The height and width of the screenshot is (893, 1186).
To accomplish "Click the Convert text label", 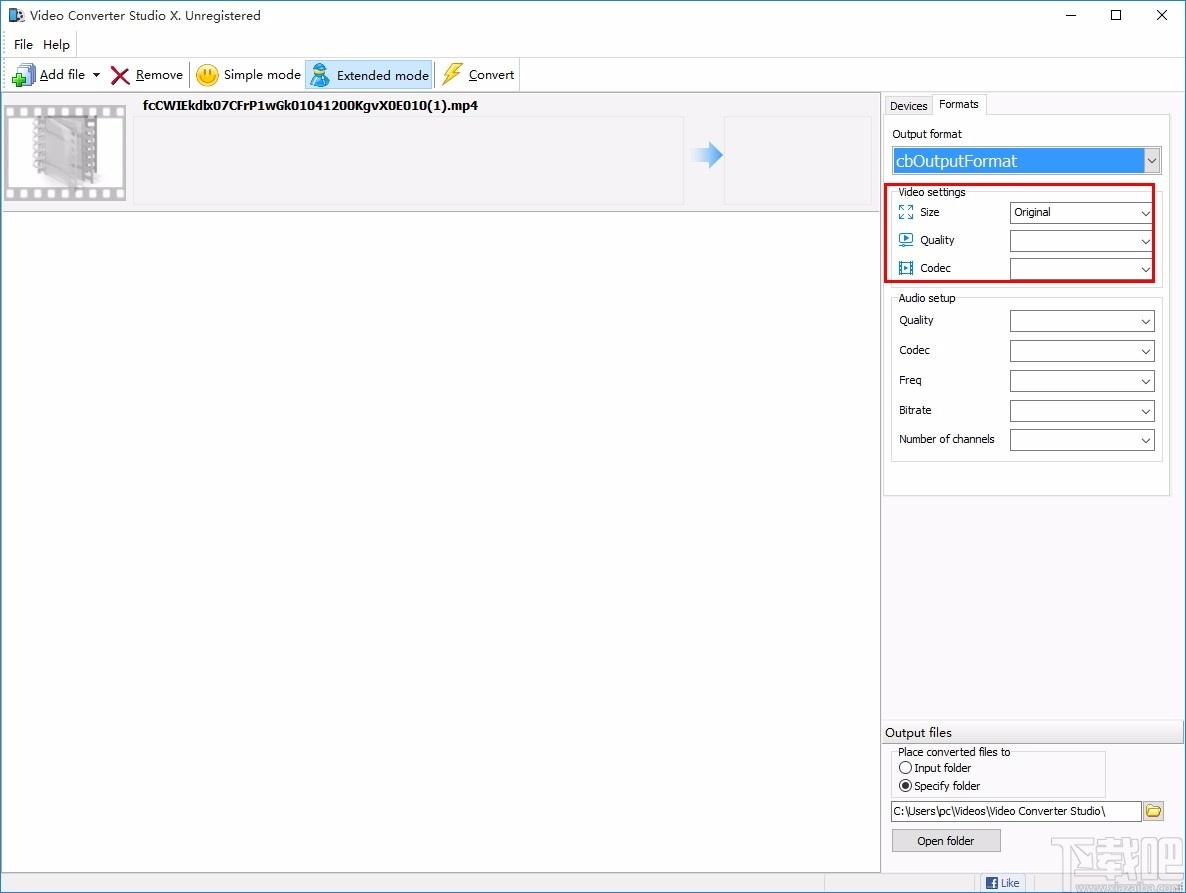I will coord(492,75).
